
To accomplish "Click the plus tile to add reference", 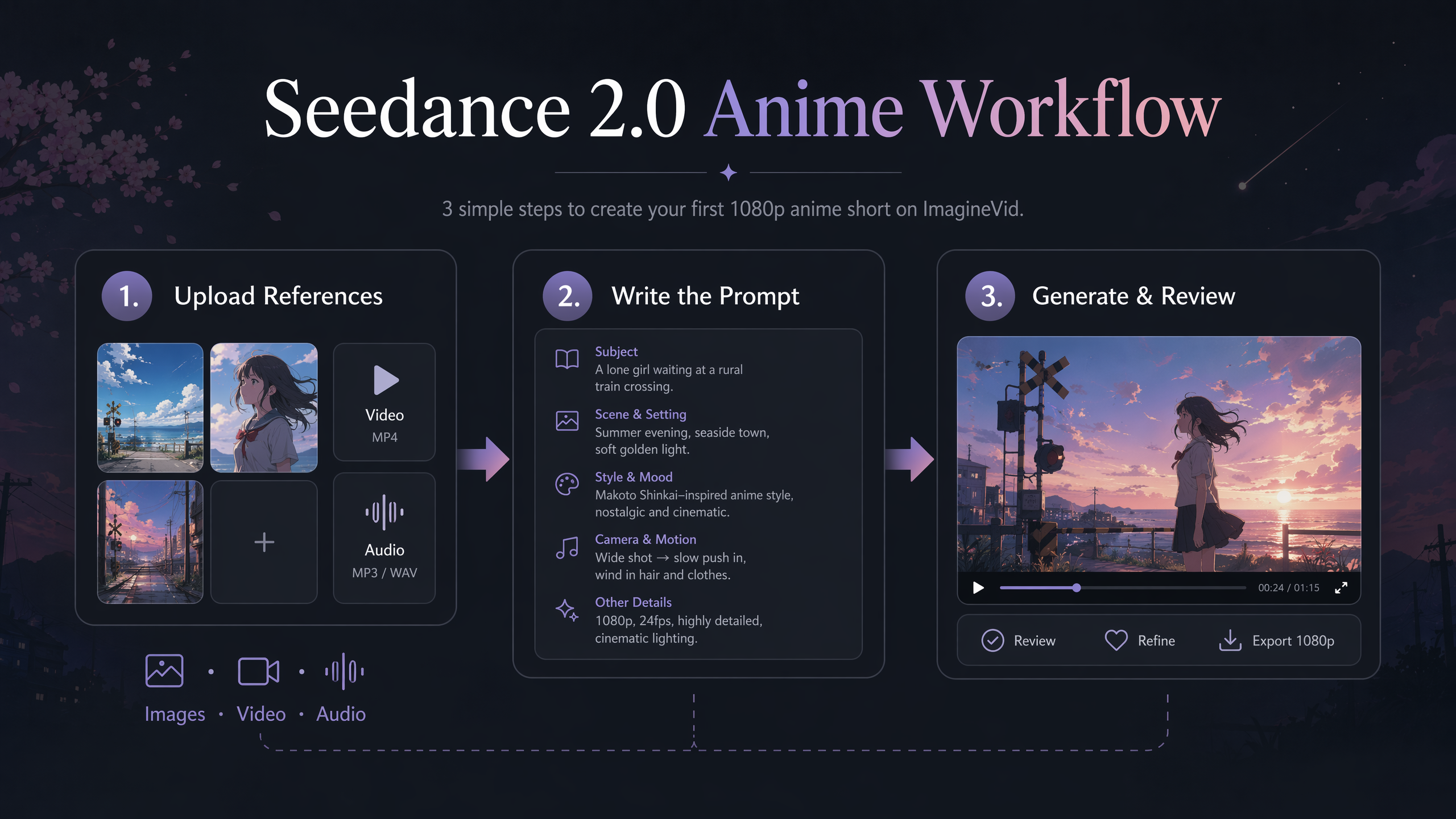I will (264, 542).
